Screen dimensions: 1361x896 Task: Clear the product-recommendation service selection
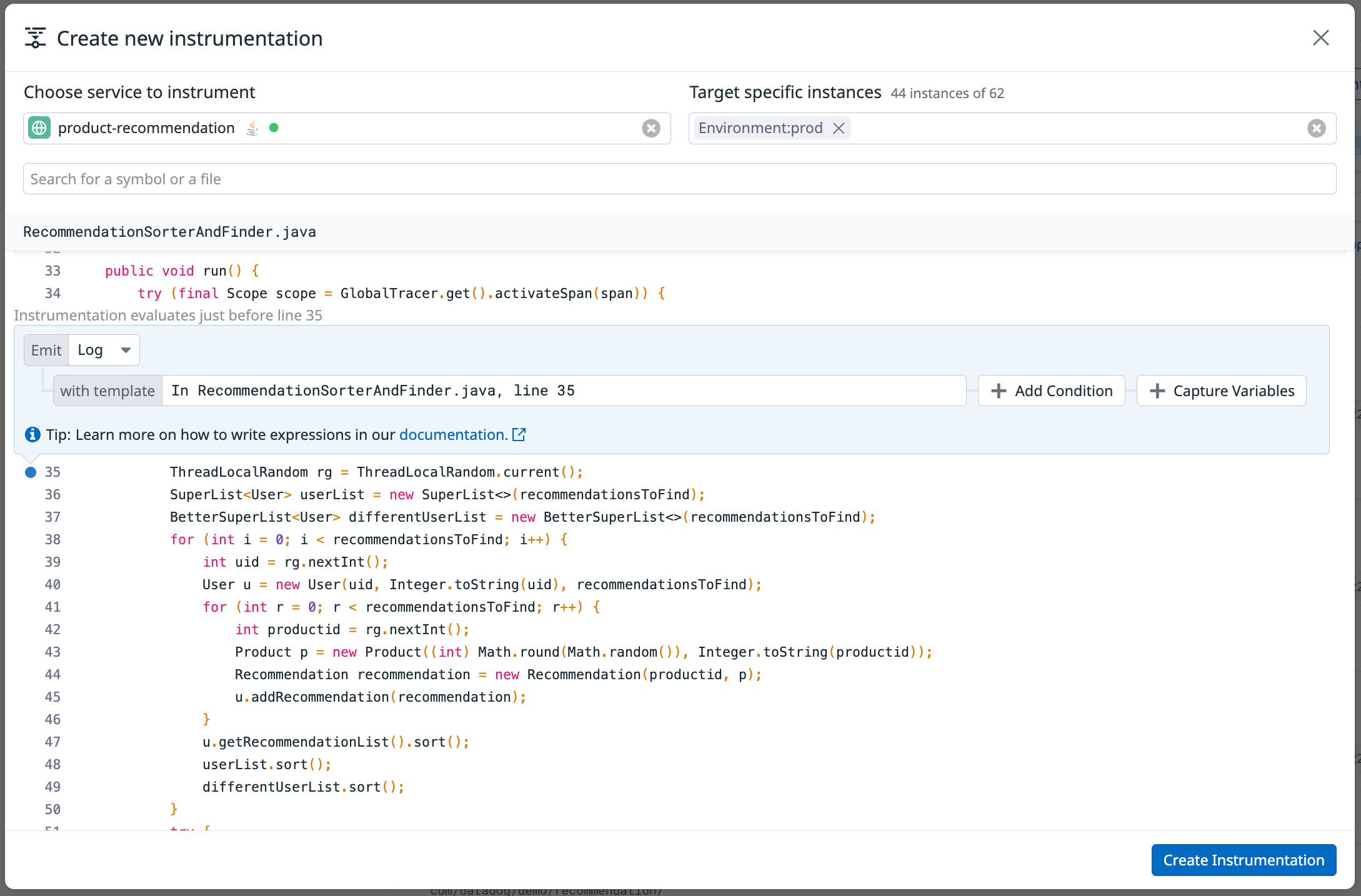[651, 128]
